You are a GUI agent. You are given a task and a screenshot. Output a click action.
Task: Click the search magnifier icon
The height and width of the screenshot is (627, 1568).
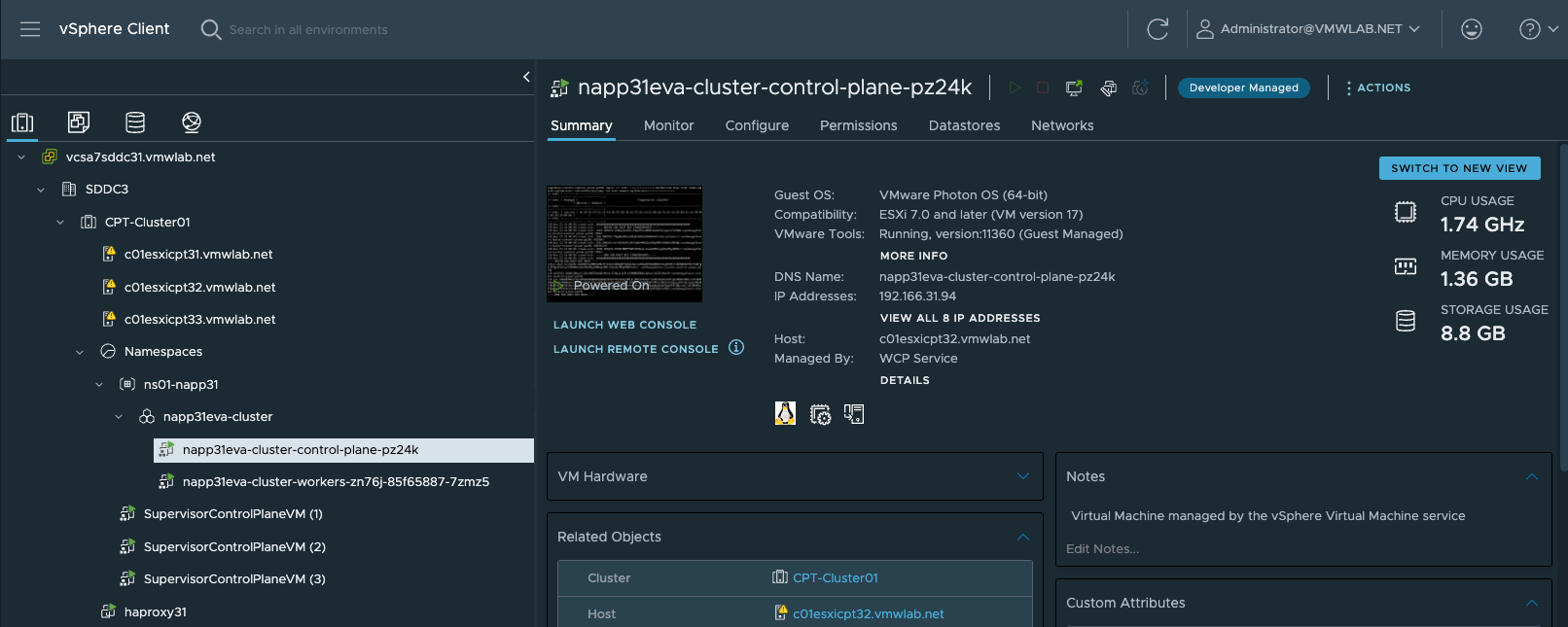[x=211, y=29]
